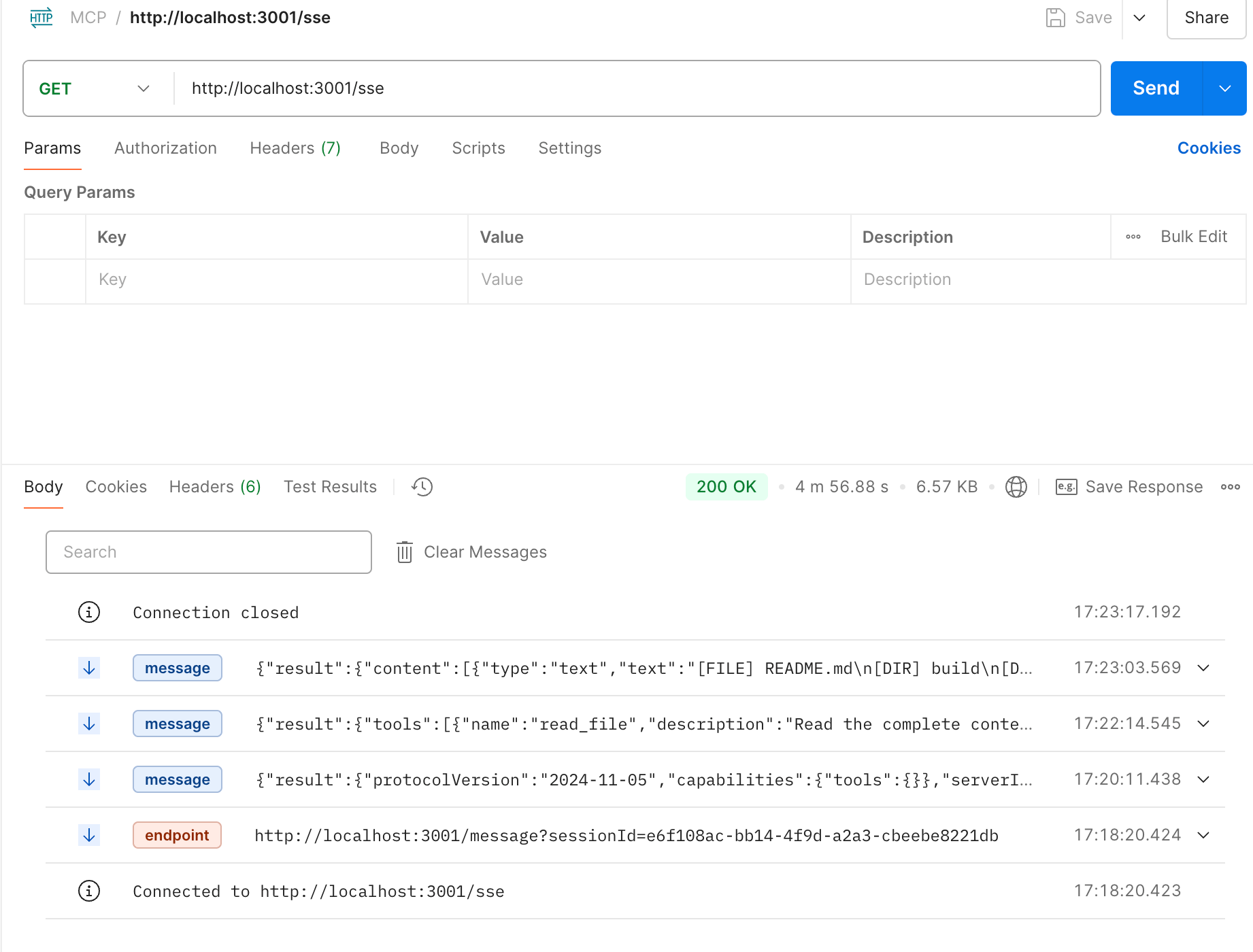This screenshot has height=952, width=1253.
Task: Click the HTTP request type icon
Action: click(41, 18)
